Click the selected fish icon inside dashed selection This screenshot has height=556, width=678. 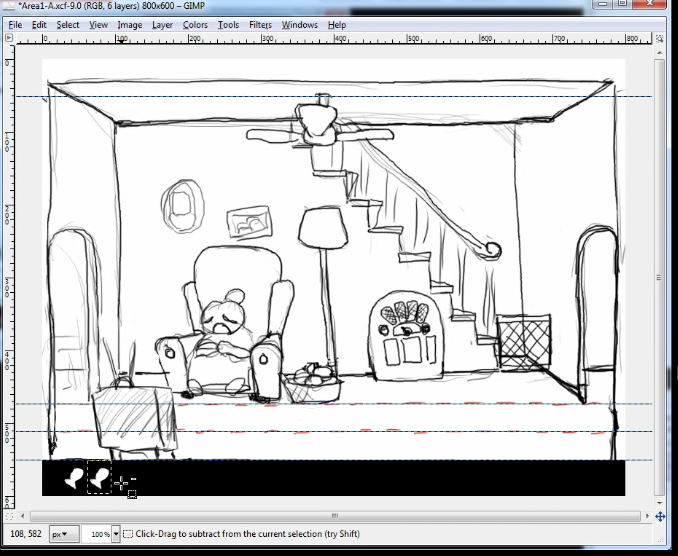click(99, 477)
